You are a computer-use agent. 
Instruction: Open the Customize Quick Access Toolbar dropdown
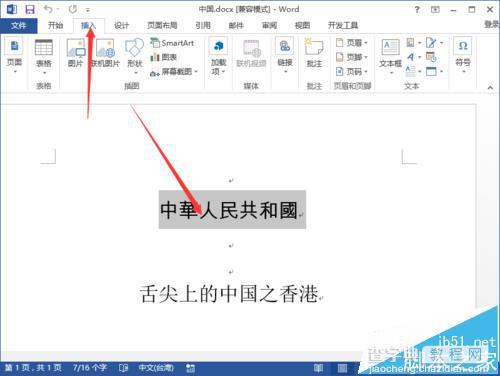[x=88, y=10]
